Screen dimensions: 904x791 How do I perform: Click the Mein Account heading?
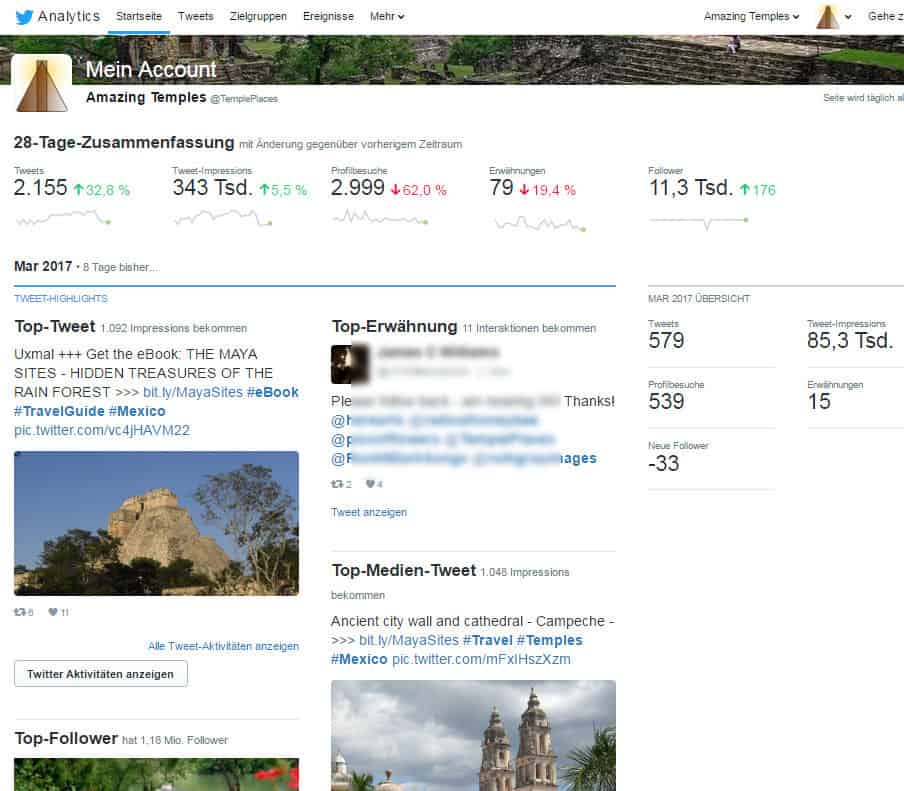151,70
